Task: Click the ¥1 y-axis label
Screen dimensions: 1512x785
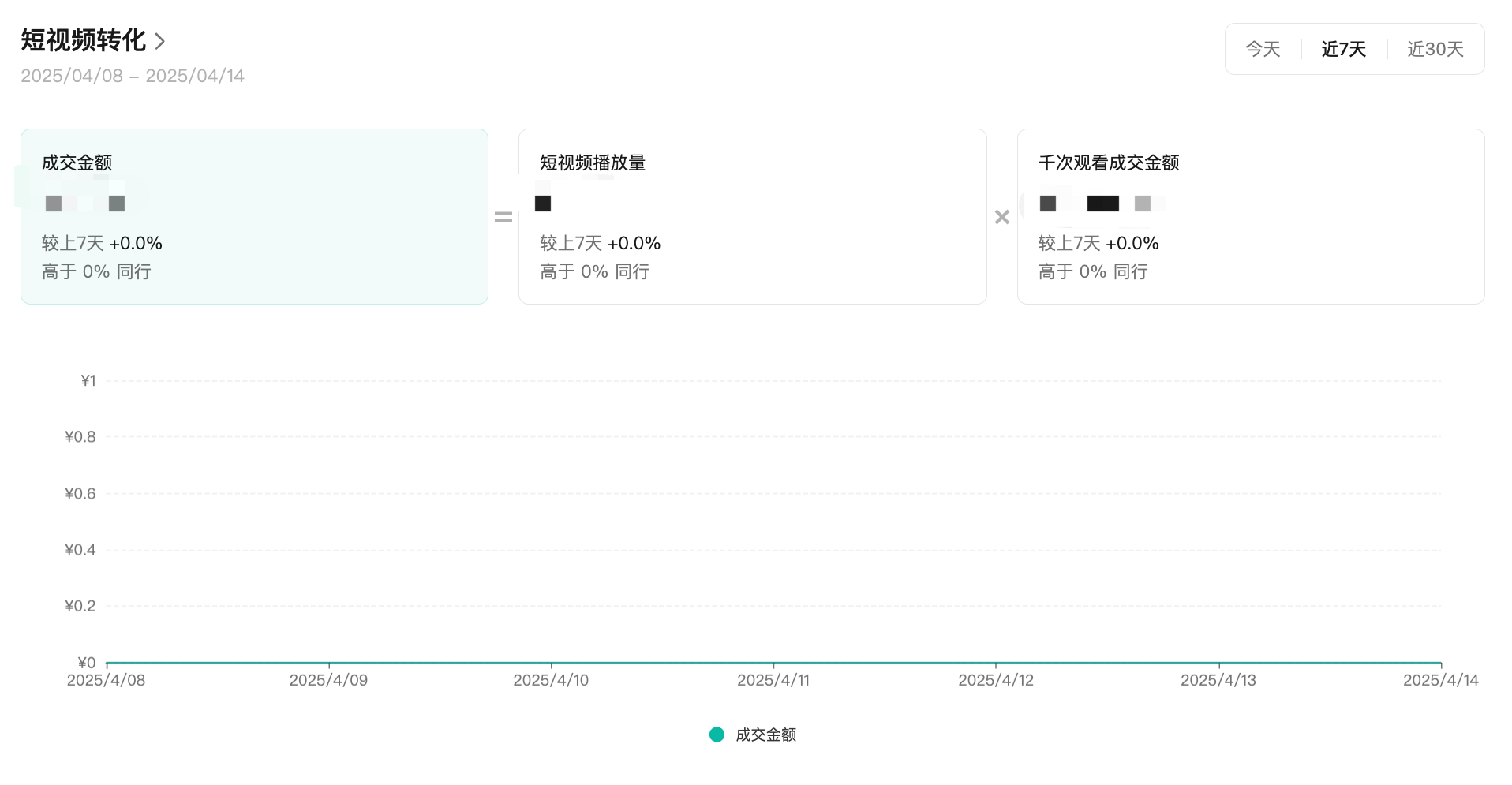Action: tap(88, 381)
